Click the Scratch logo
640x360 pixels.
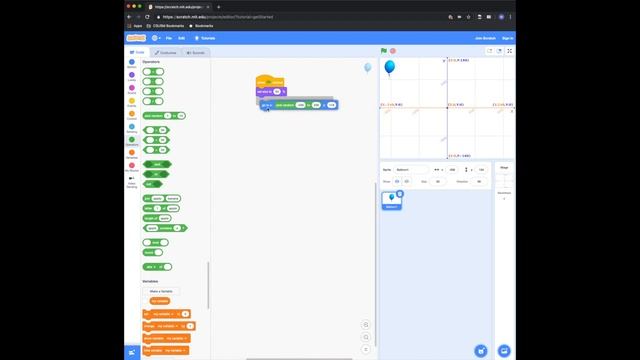pyautogui.click(x=136, y=38)
